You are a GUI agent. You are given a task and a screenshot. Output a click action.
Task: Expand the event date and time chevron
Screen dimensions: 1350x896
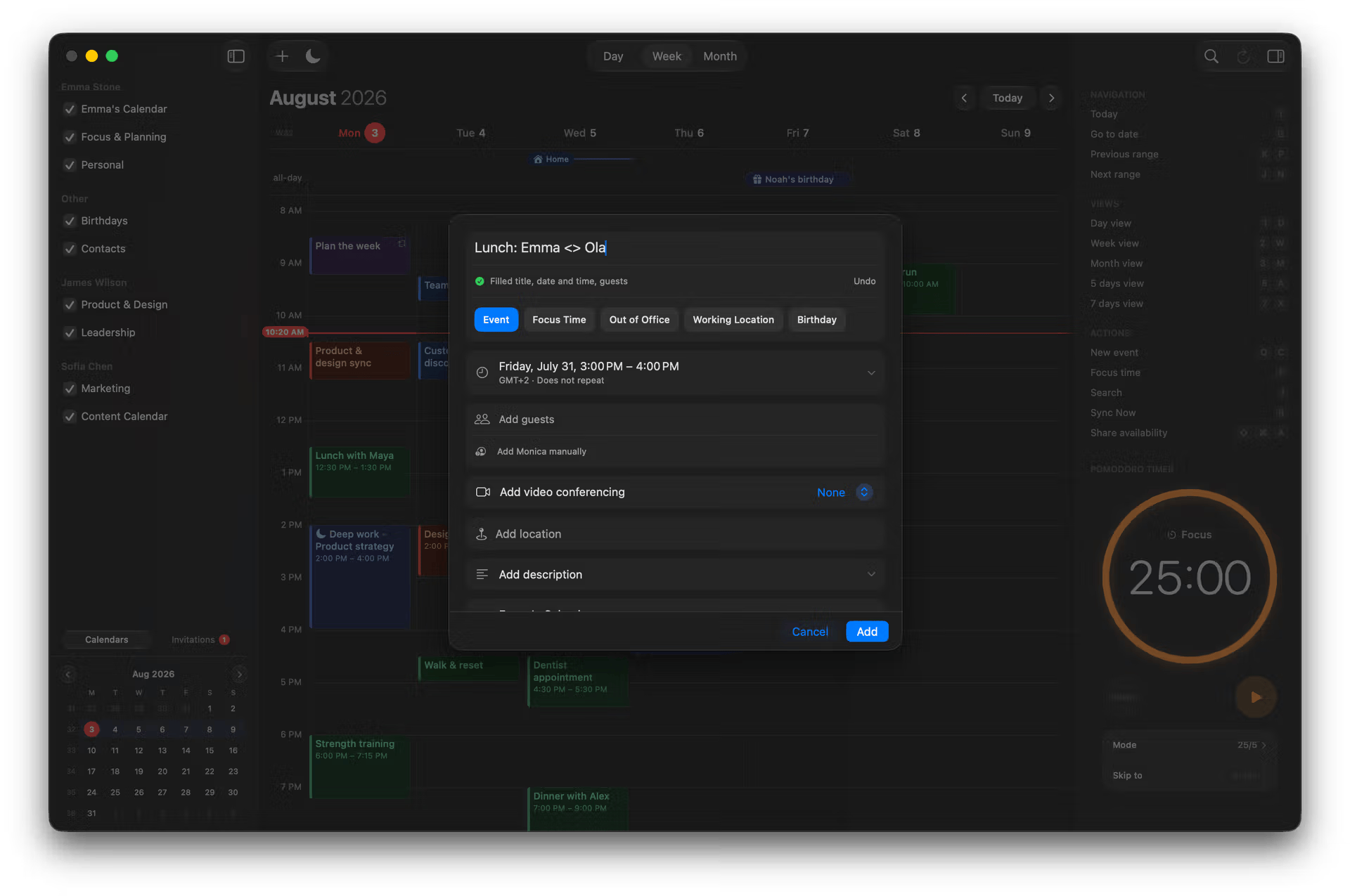pyautogui.click(x=871, y=373)
